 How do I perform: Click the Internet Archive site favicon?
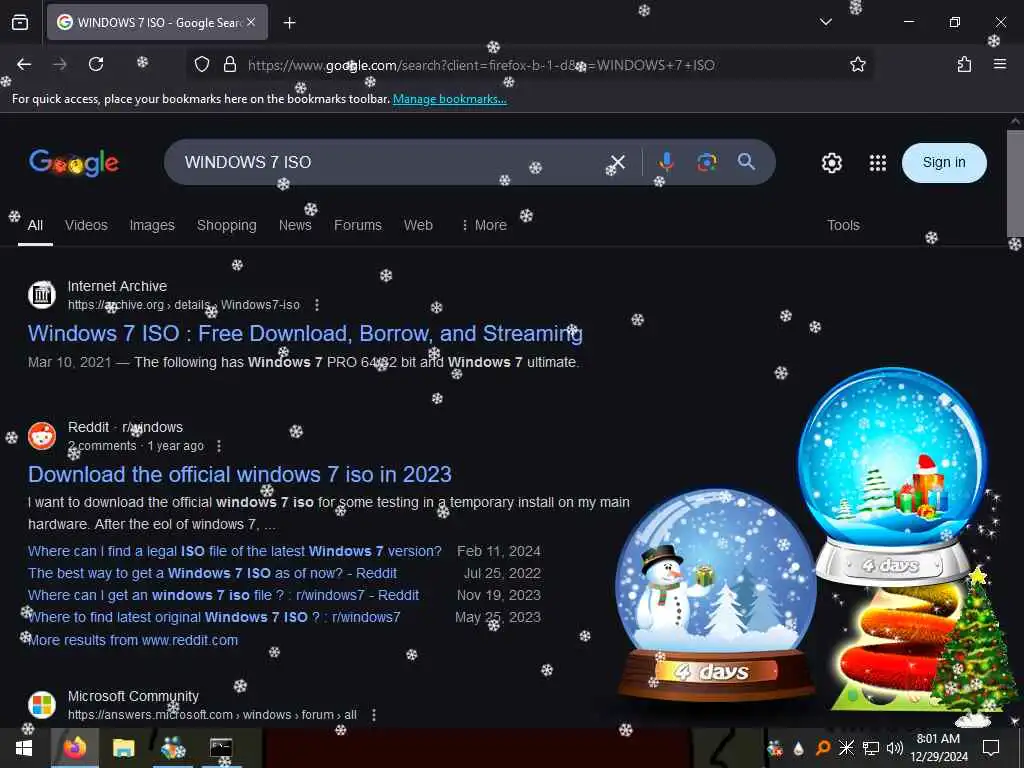[x=42, y=295]
